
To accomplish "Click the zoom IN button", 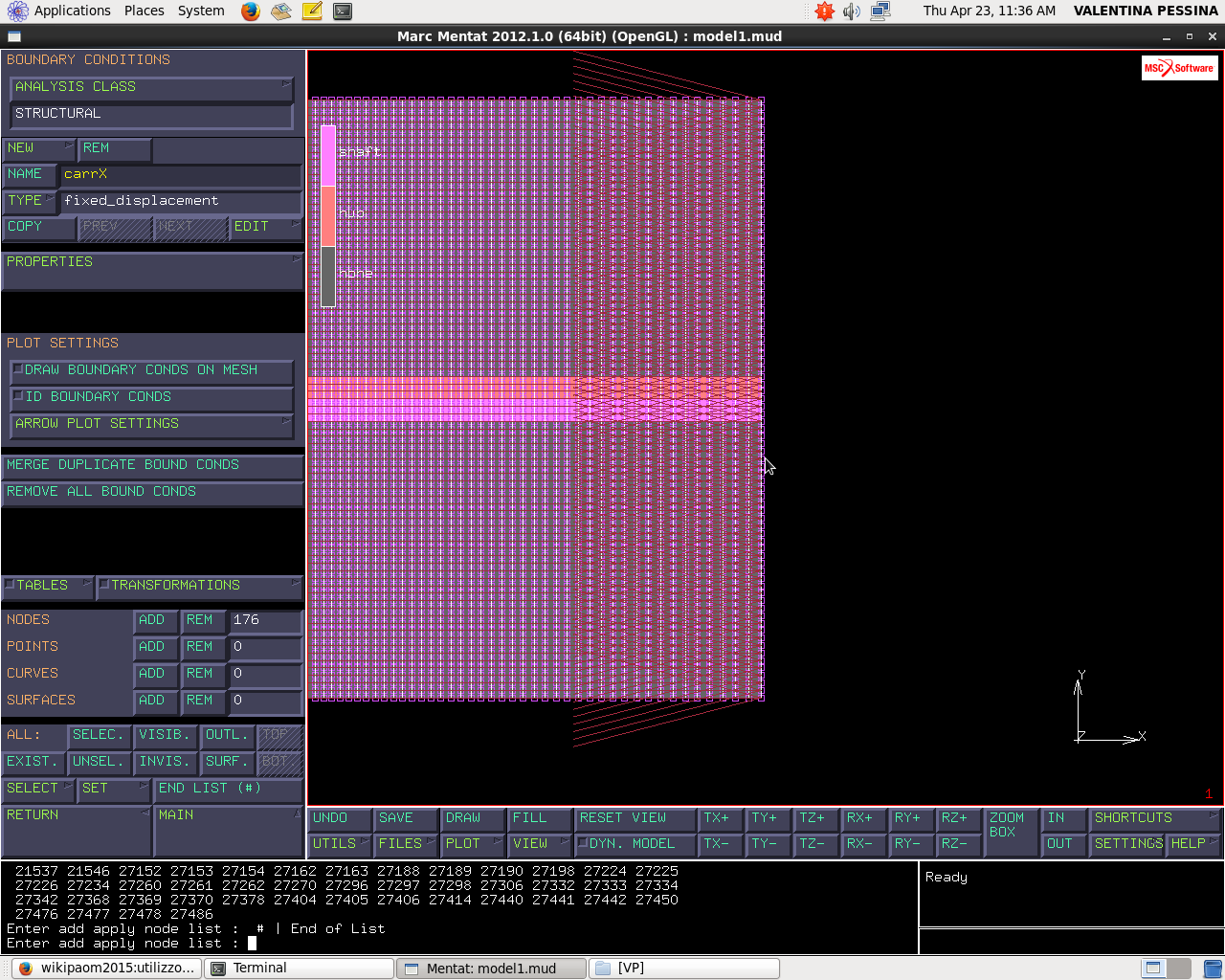I will [x=1064, y=818].
